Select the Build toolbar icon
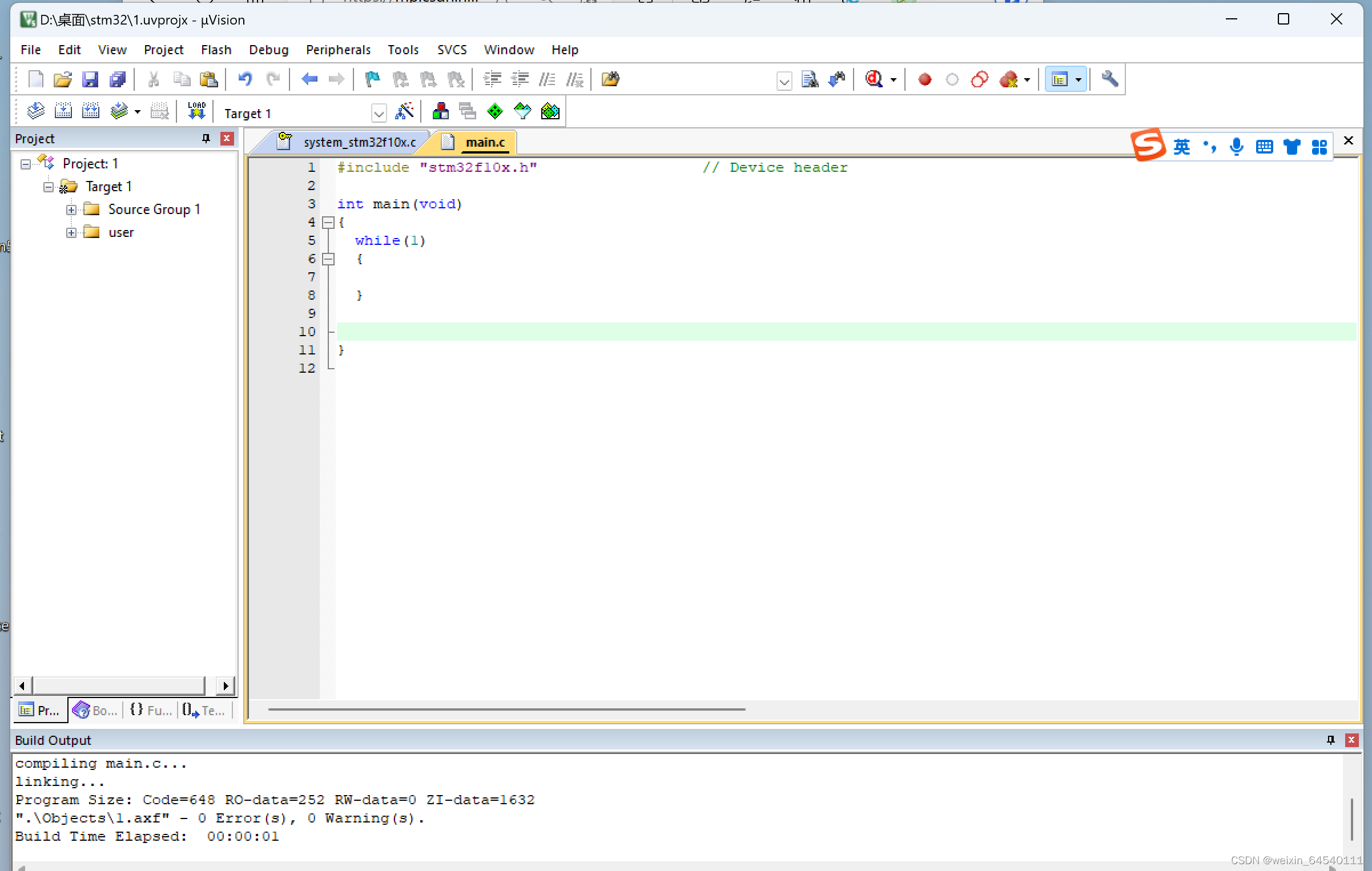The height and width of the screenshot is (871, 1372). coord(63,110)
